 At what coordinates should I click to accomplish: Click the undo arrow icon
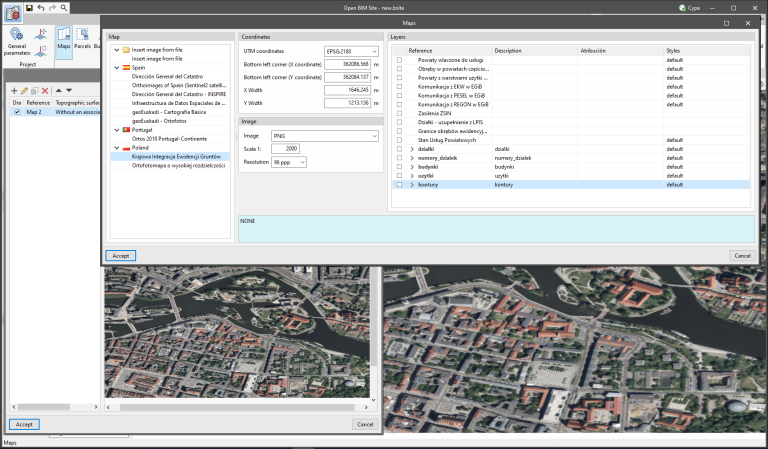pos(40,7)
